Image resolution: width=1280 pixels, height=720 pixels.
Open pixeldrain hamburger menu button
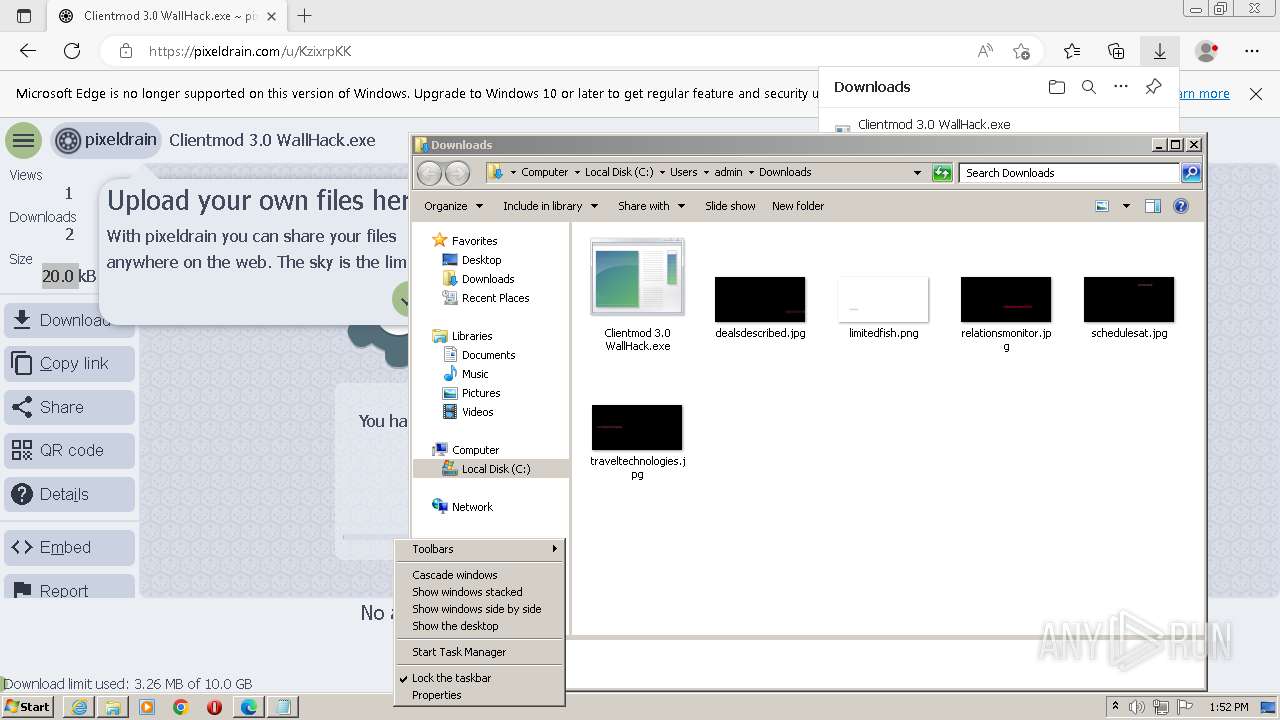coord(23,140)
